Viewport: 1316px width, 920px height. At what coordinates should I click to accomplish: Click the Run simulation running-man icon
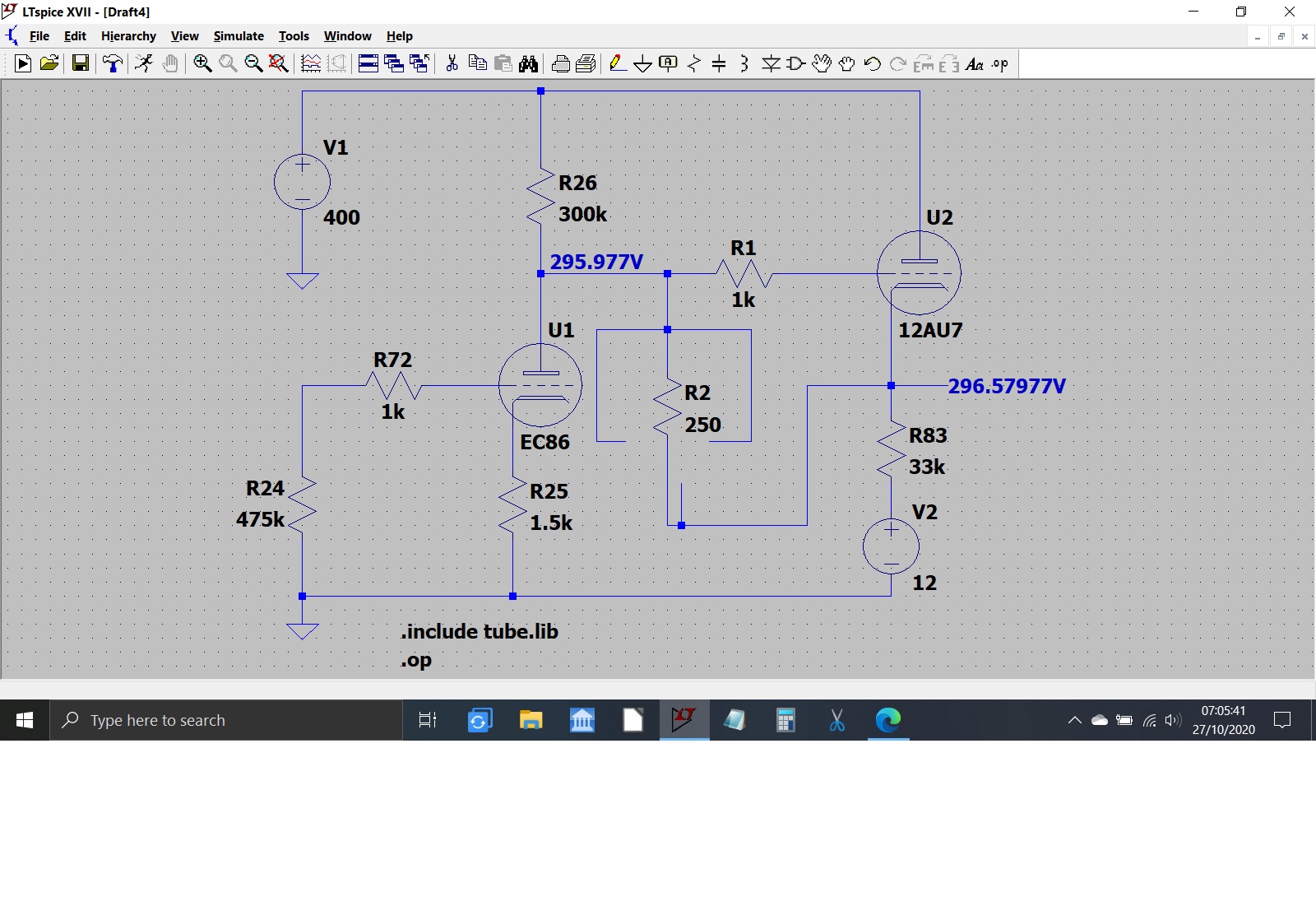pyautogui.click(x=144, y=63)
